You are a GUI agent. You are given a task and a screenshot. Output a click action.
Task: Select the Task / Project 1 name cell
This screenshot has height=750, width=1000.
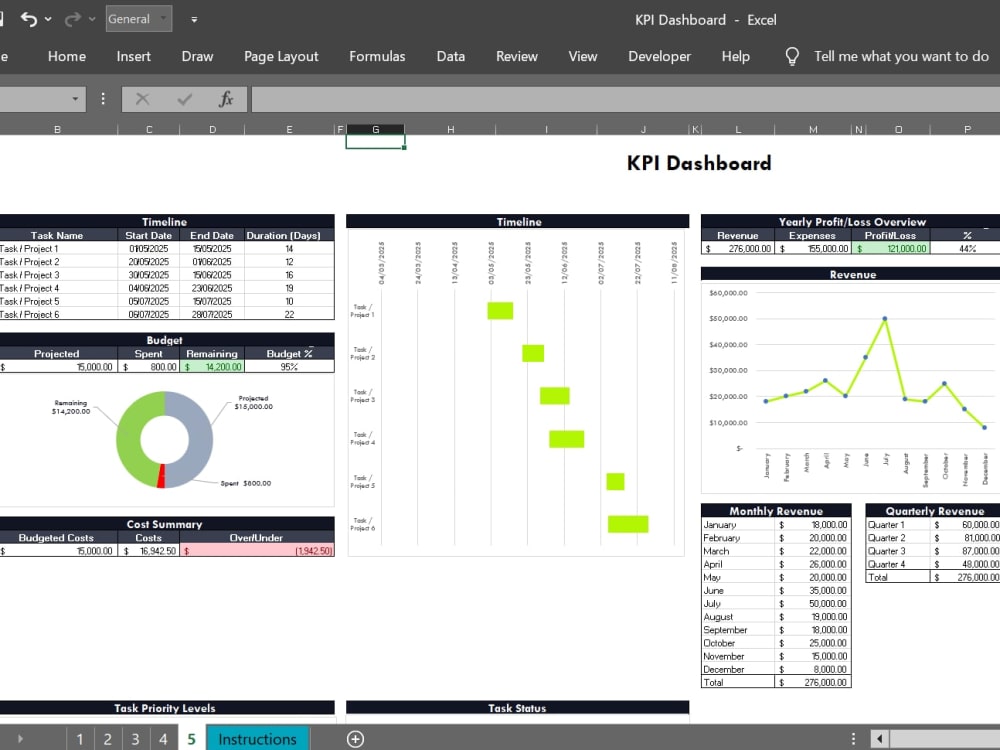(58, 249)
